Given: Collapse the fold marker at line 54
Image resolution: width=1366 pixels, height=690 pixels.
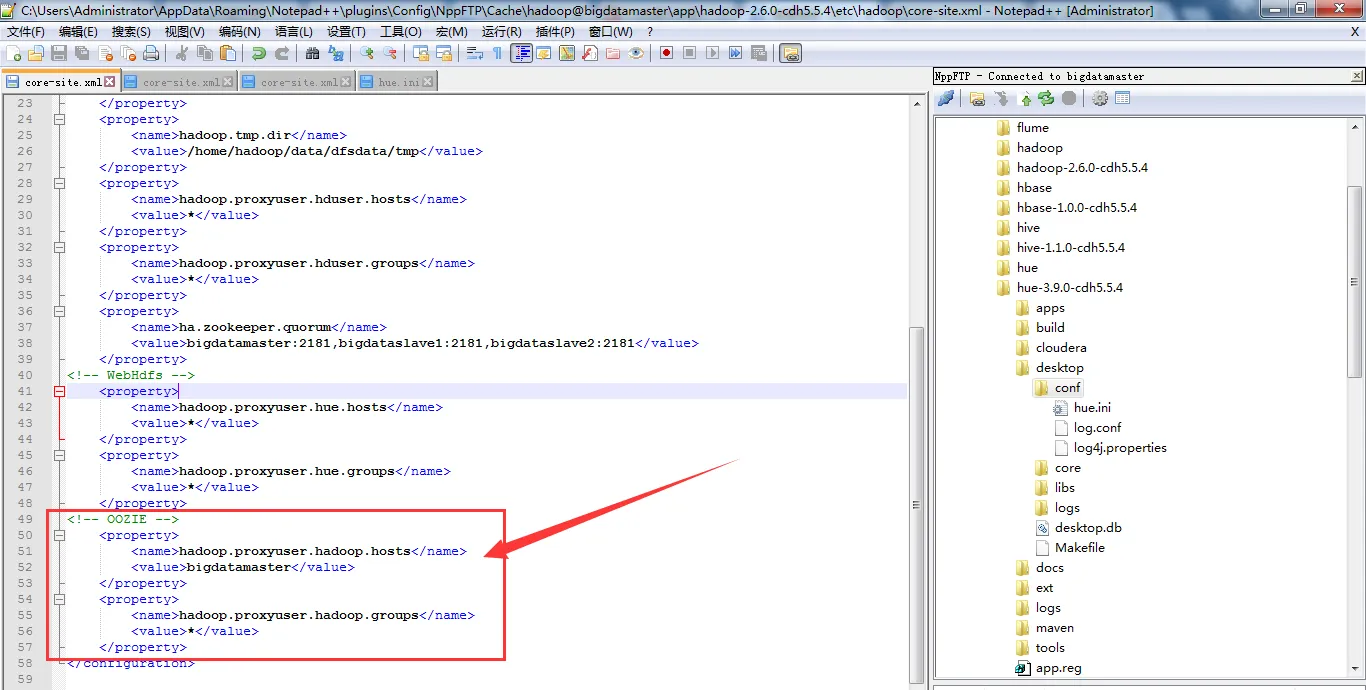Looking at the screenshot, I should [x=59, y=599].
